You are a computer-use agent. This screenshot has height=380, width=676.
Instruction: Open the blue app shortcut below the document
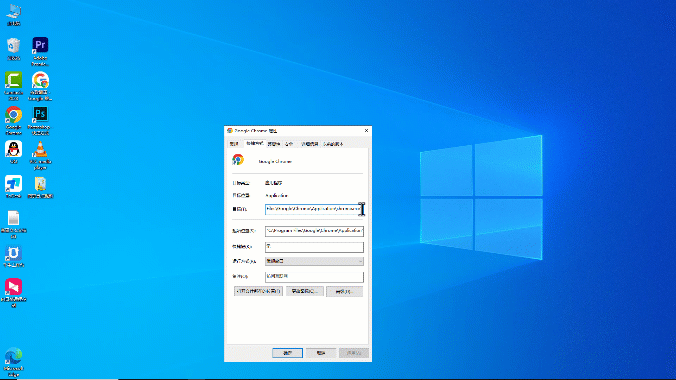(14, 256)
